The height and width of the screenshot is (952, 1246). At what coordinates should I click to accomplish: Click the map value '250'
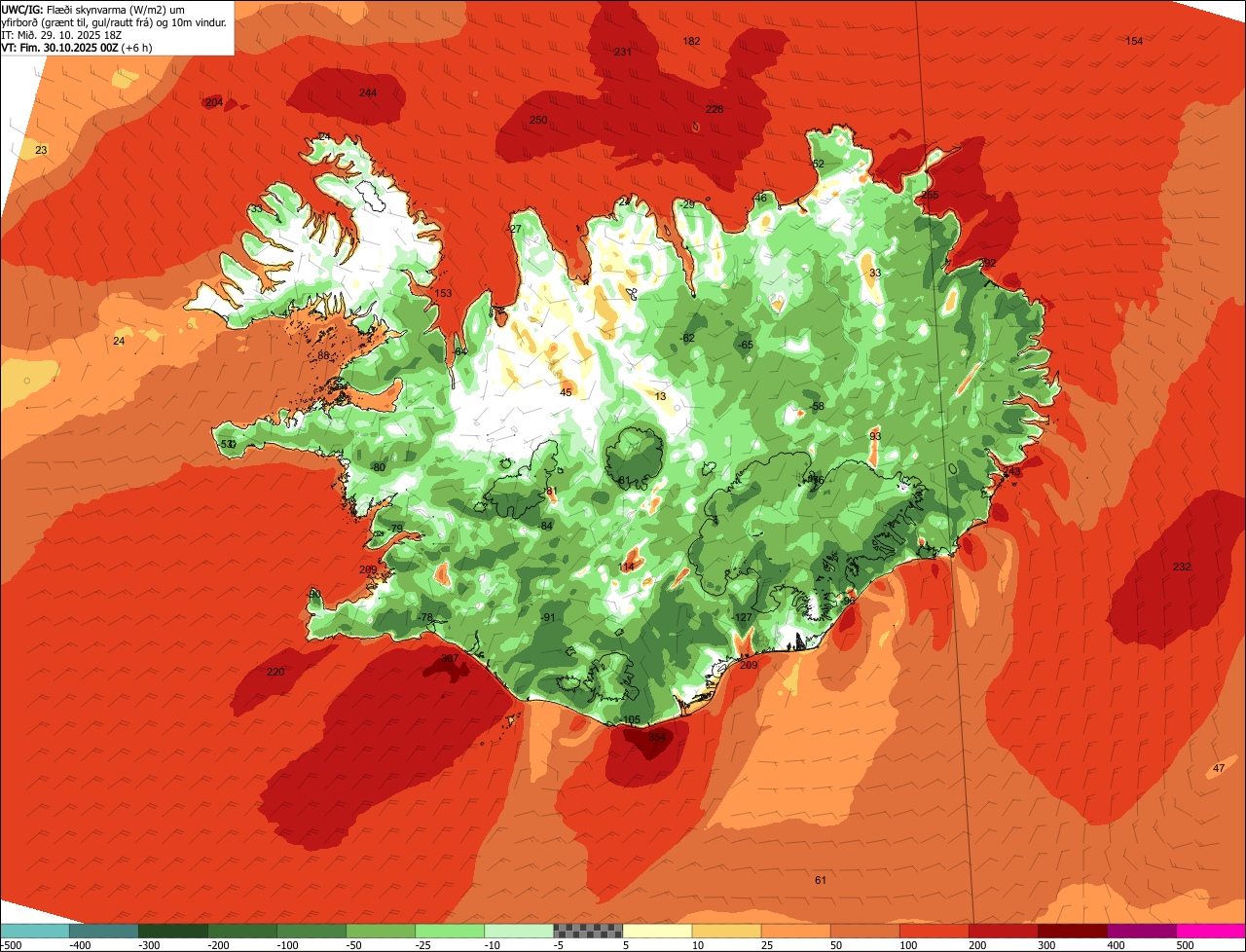pyautogui.click(x=538, y=120)
